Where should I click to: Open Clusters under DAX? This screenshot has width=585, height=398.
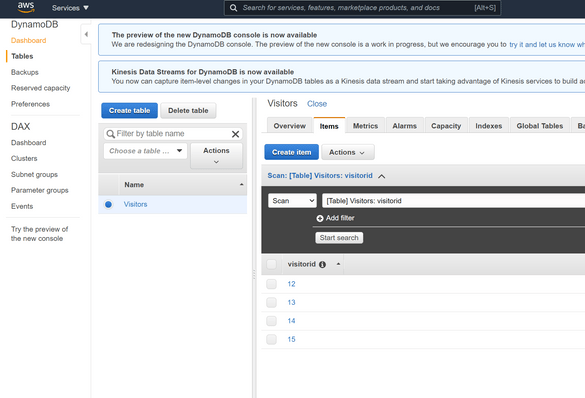(x=24, y=159)
